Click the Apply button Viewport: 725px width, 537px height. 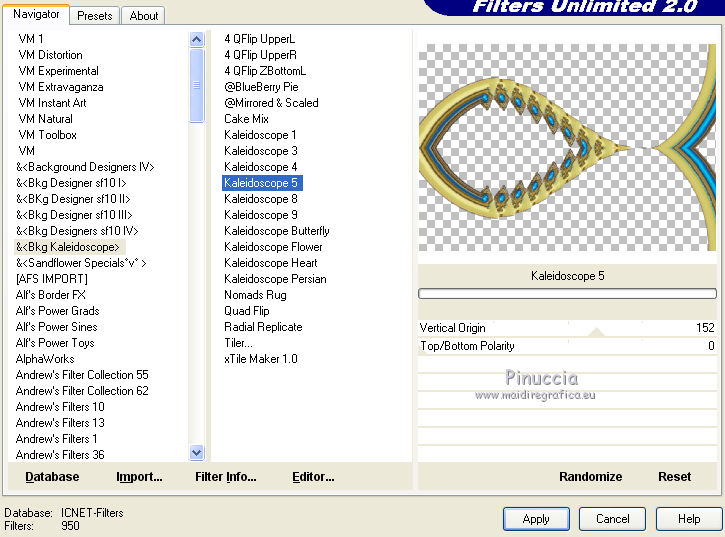pyautogui.click(x=536, y=519)
